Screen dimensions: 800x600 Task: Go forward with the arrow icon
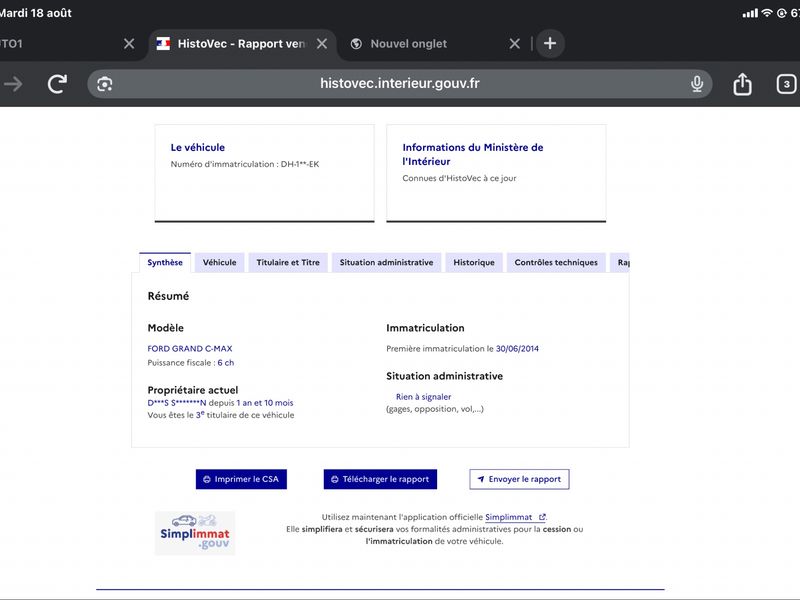(13, 84)
